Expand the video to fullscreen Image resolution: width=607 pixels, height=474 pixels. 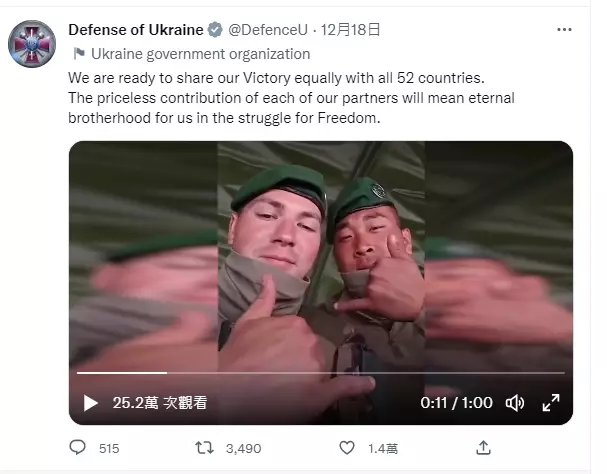[550, 403]
